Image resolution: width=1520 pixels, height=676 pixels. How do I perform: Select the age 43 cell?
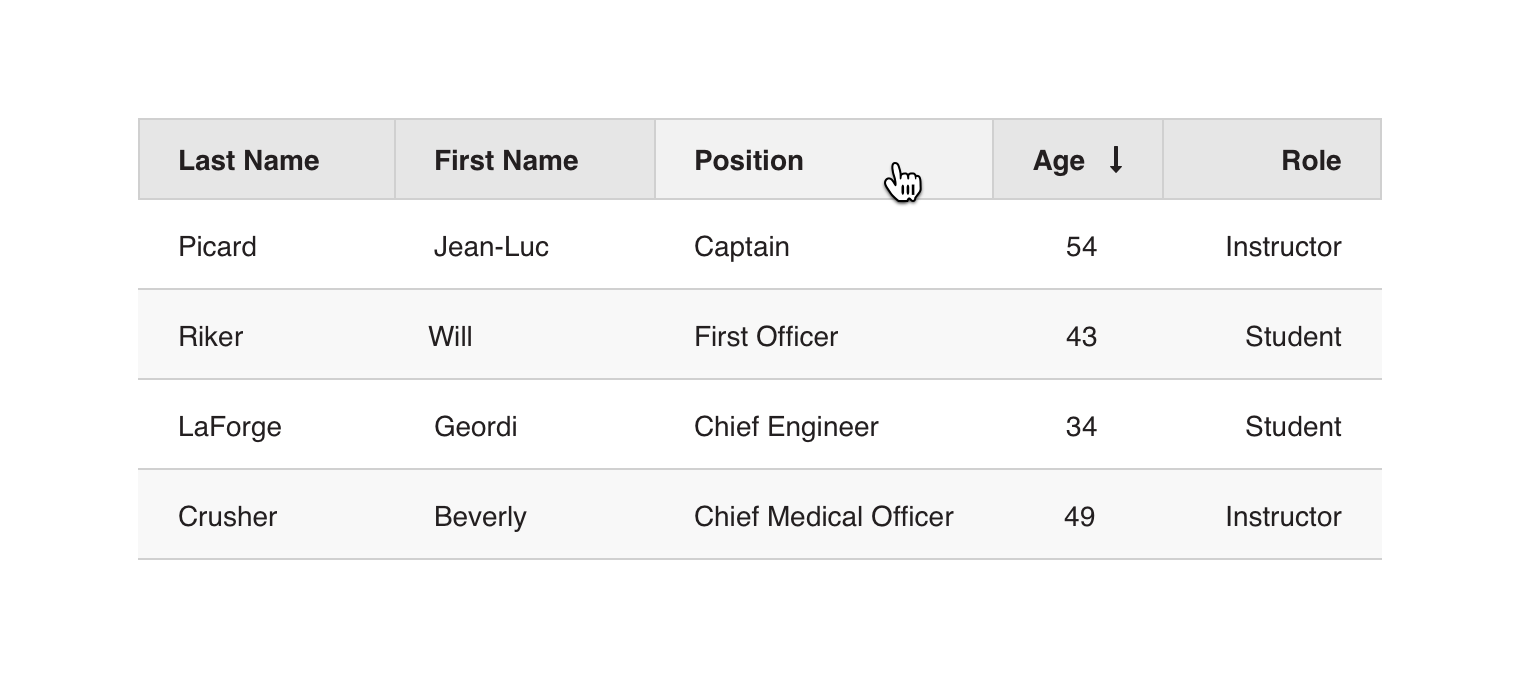point(1081,337)
